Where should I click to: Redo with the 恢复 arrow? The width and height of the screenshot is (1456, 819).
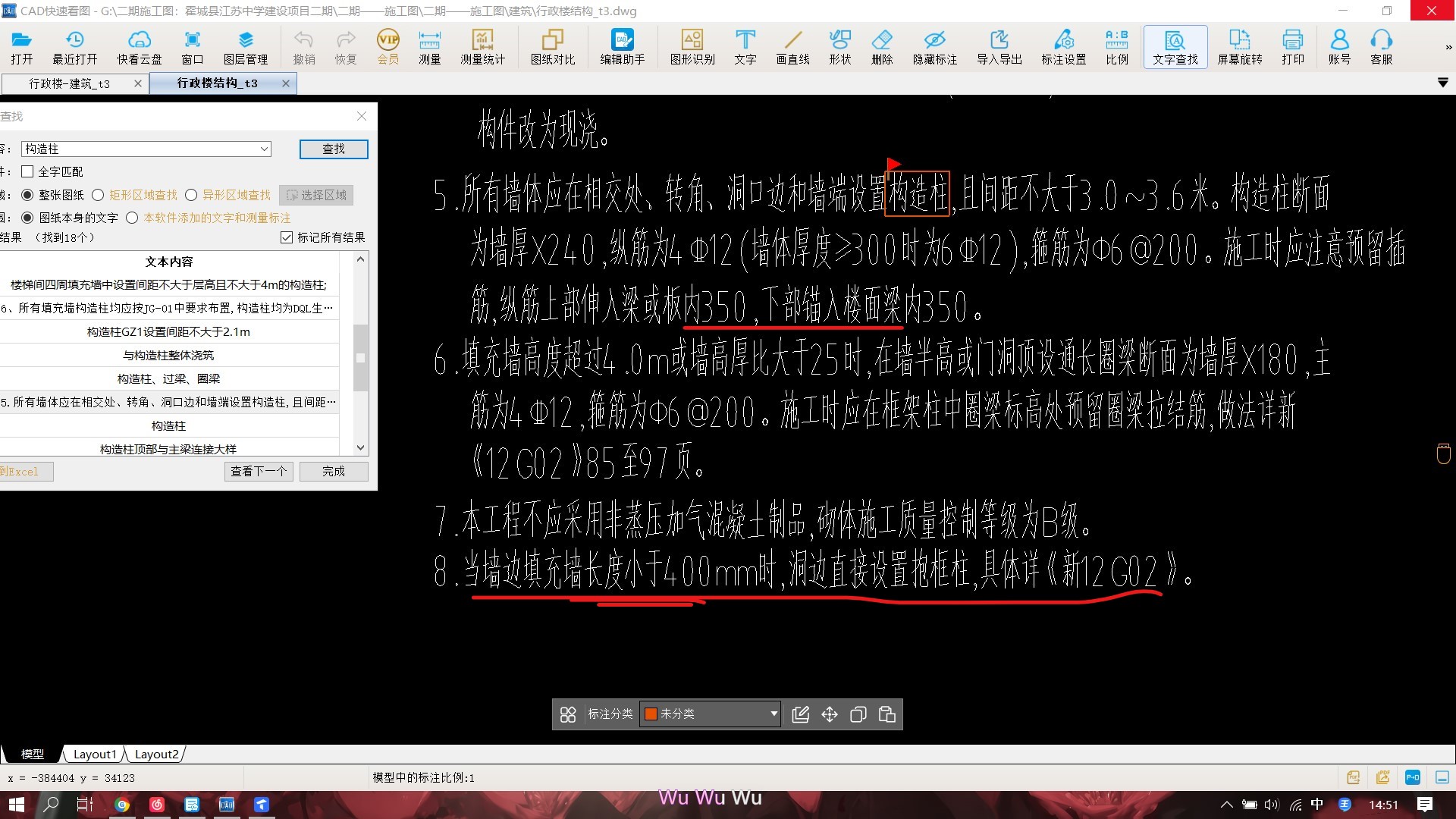346,47
